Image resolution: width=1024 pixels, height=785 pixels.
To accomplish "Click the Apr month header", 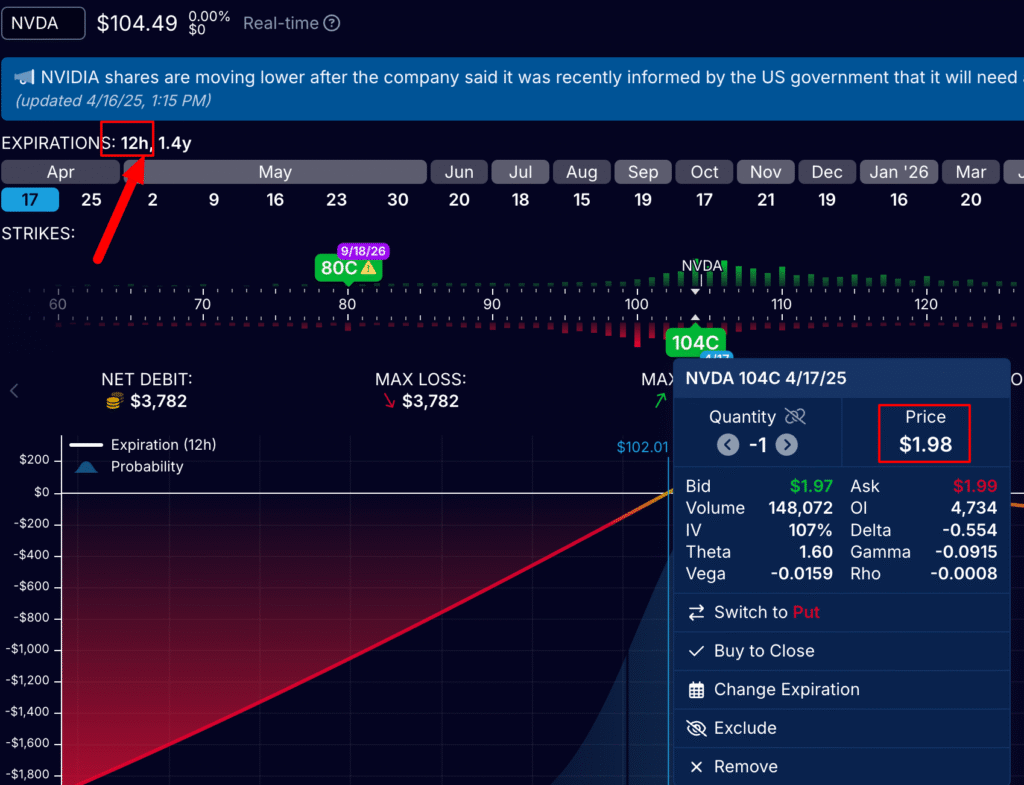I will pyautogui.click(x=61, y=172).
